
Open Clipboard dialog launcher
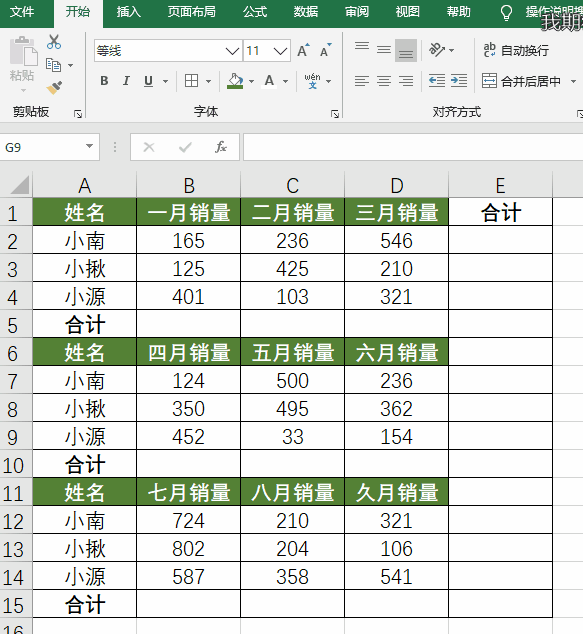coord(78,114)
